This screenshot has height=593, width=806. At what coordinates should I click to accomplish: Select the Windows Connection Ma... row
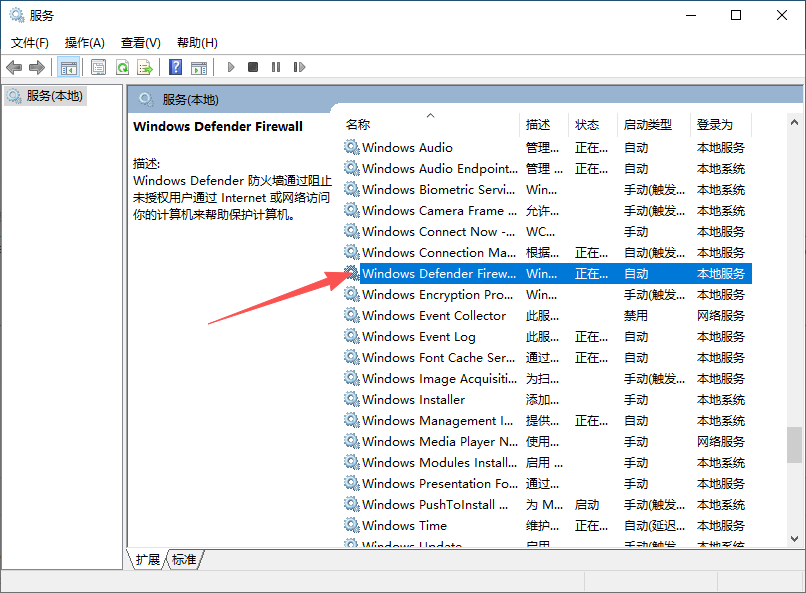[547, 252]
